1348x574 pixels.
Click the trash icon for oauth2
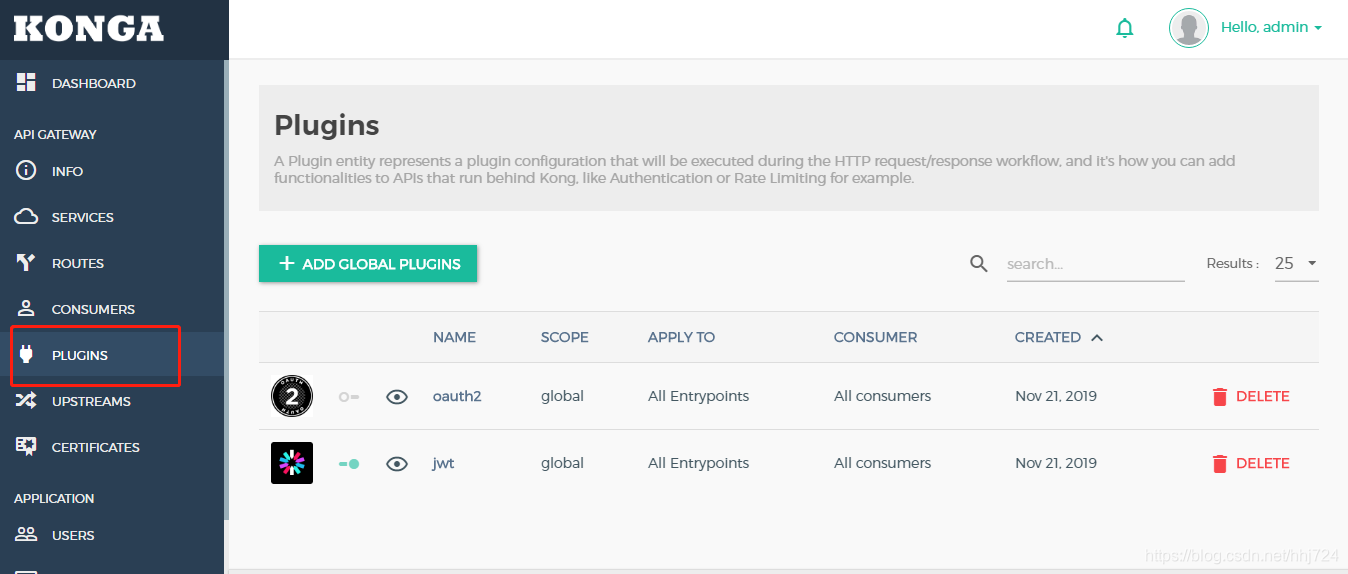(1219, 397)
